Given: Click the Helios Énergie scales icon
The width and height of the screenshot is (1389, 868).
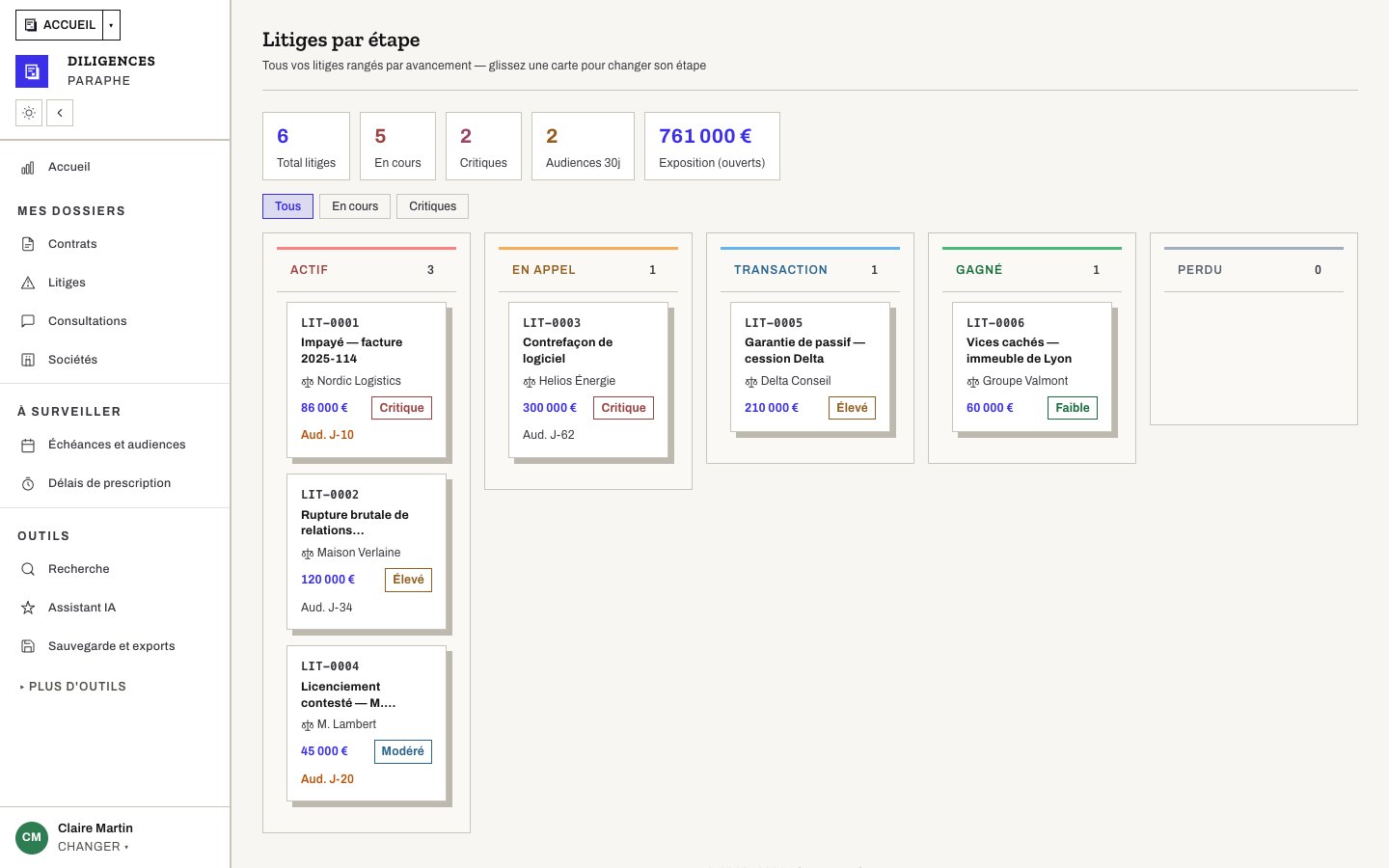Looking at the screenshot, I should click(x=529, y=382).
